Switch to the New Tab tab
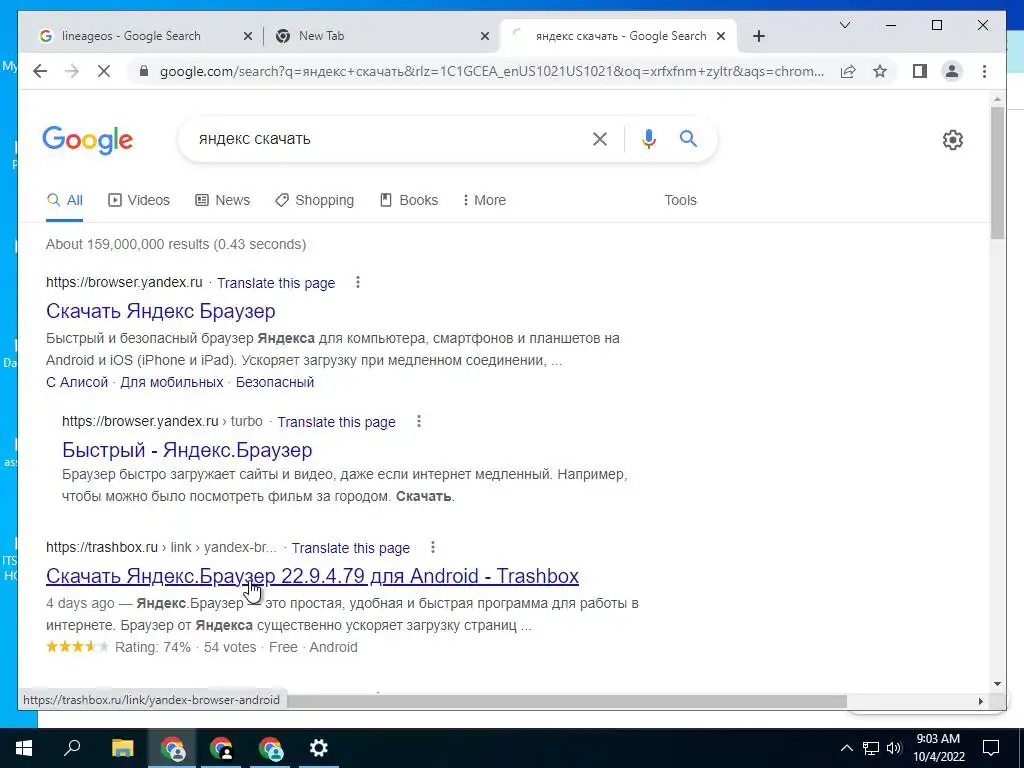This screenshot has height=768, width=1024. [x=321, y=36]
